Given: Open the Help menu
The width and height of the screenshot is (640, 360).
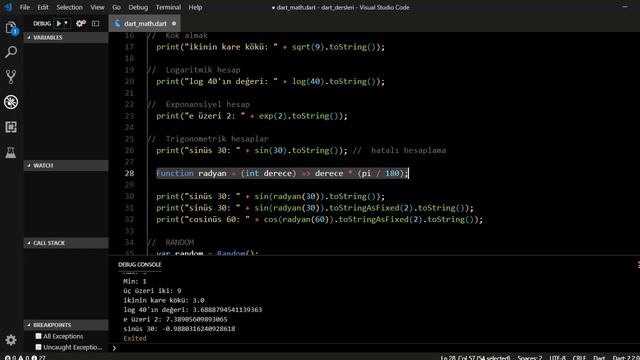Looking at the screenshot, I should click(x=195, y=7).
